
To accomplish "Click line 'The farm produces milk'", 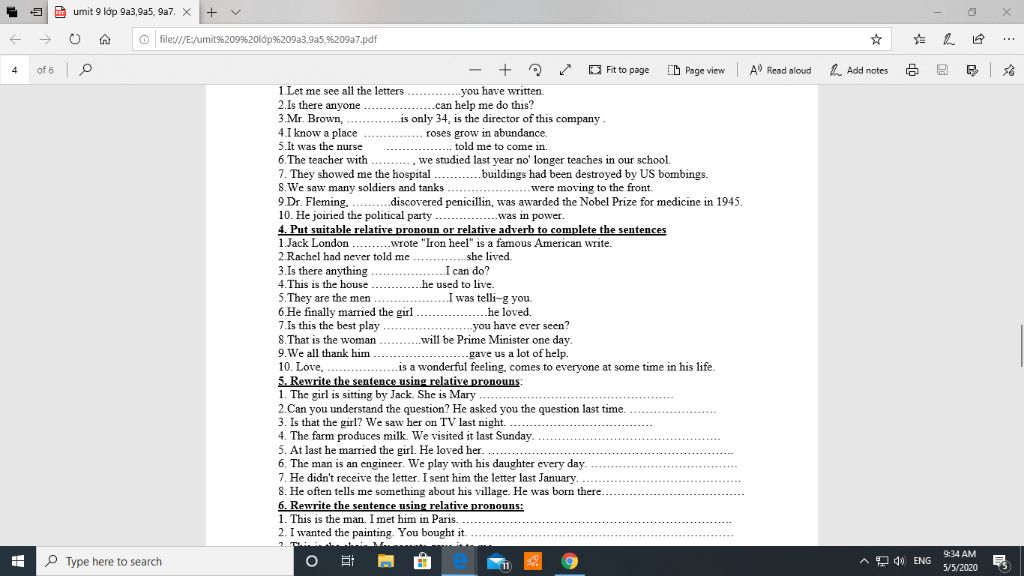I will click(499, 436).
